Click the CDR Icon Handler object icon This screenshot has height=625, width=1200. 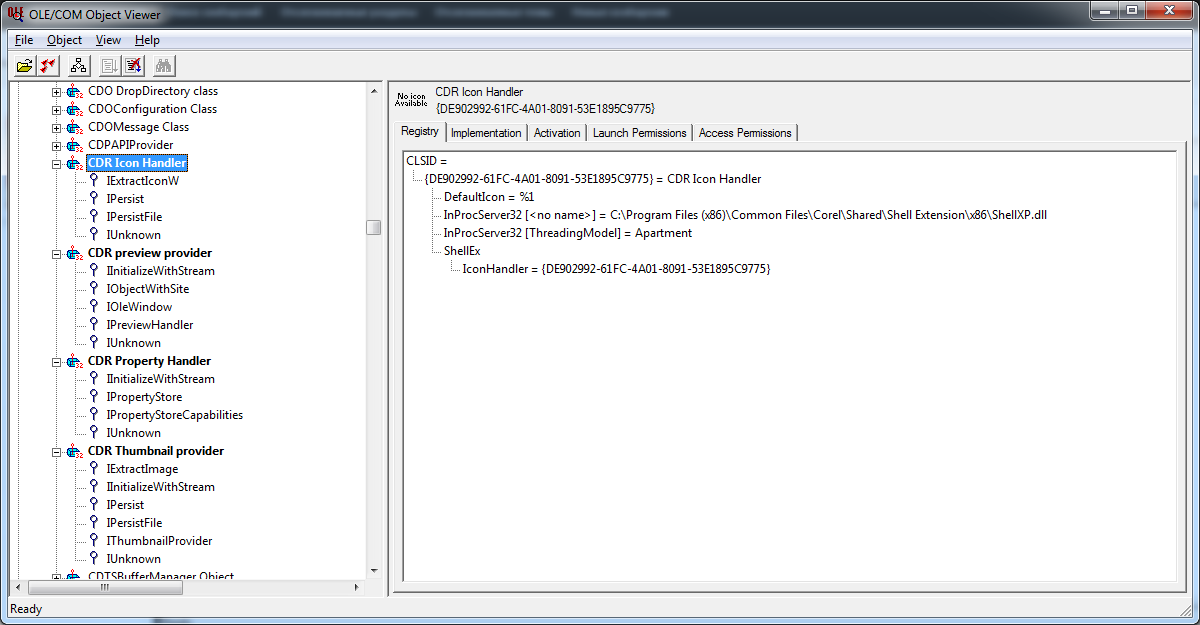pyautogui.click(x=75, y=163)
